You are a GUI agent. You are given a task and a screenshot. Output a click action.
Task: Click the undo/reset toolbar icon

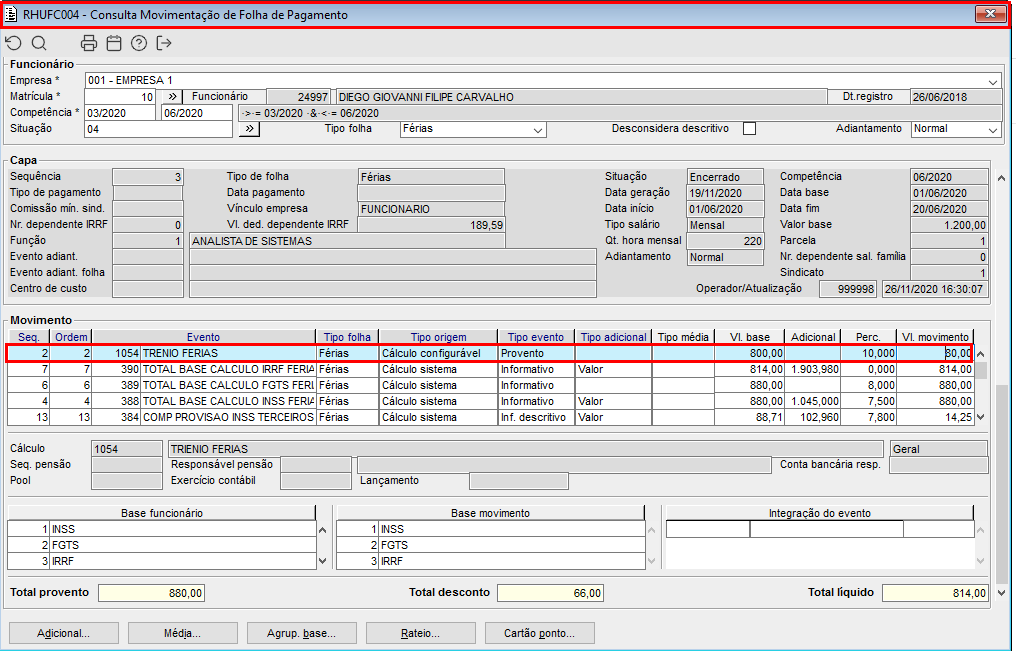point(13,43)
